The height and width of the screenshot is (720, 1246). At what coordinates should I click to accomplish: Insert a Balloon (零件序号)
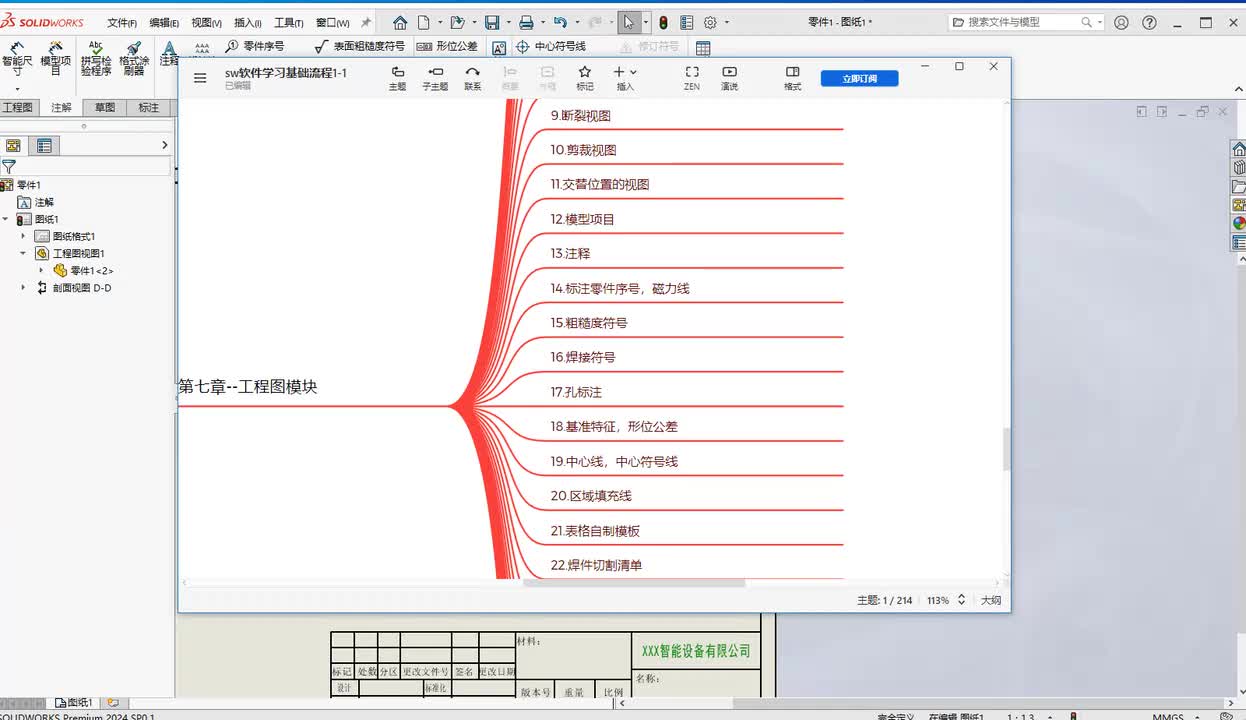click(254, 46)
